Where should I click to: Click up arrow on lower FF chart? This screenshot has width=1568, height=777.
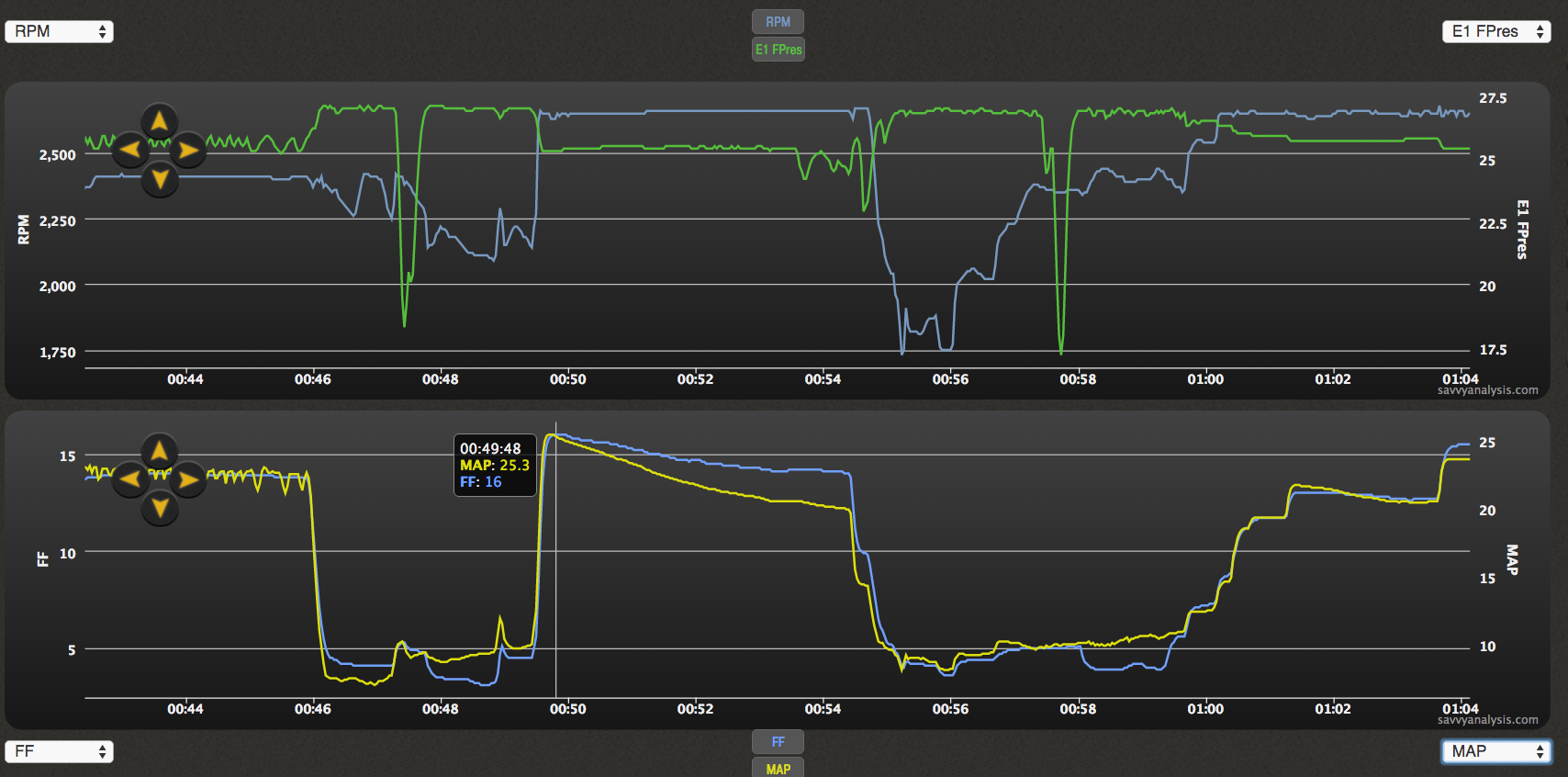[160, 450]
